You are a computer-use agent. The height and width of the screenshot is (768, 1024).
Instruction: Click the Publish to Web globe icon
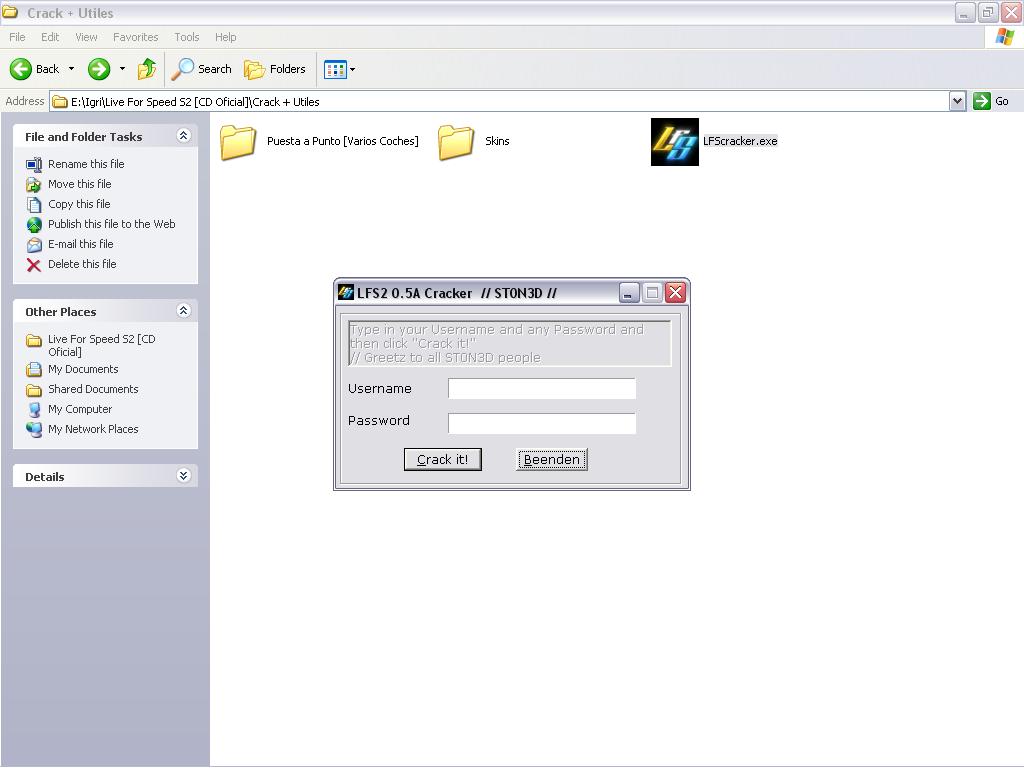[34, 225]
